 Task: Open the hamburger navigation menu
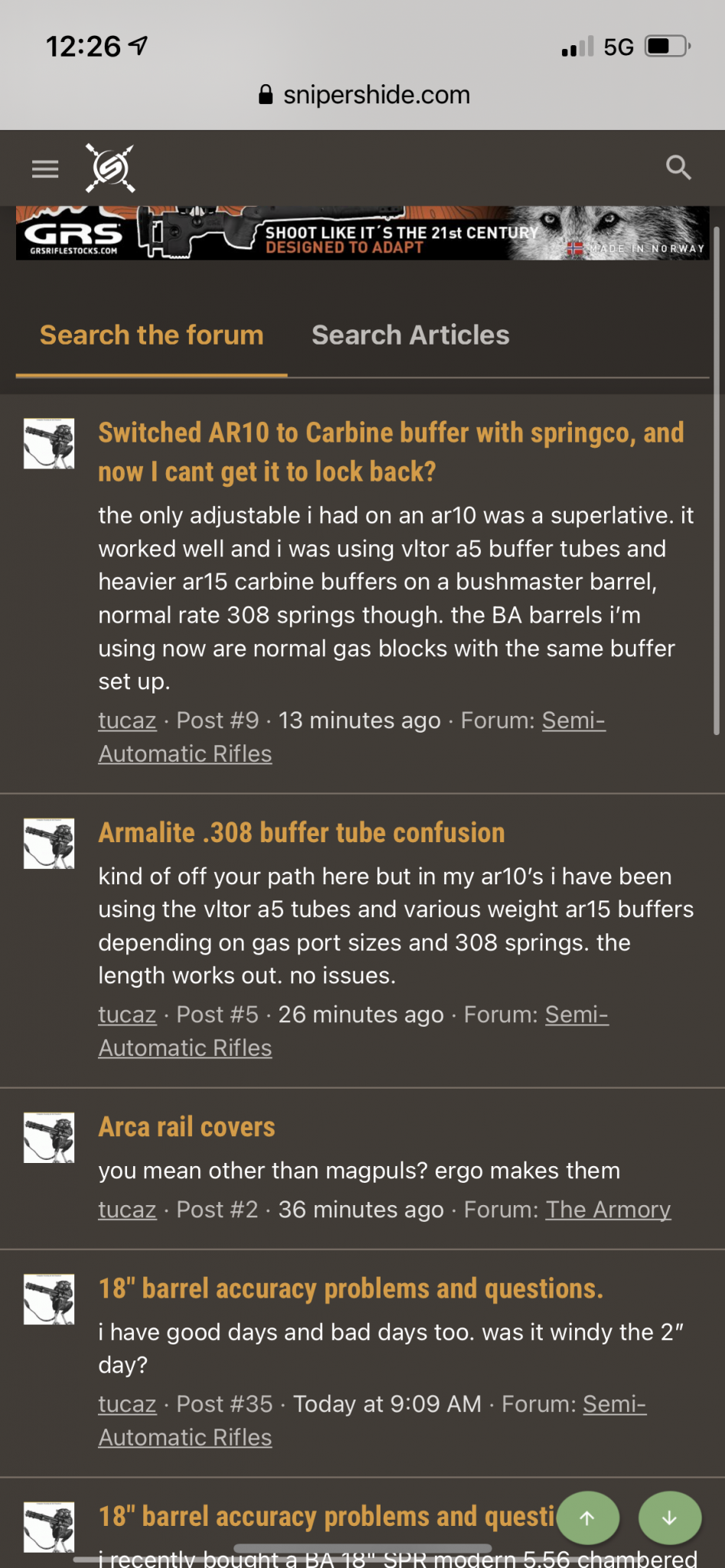(x=45, y=168)
